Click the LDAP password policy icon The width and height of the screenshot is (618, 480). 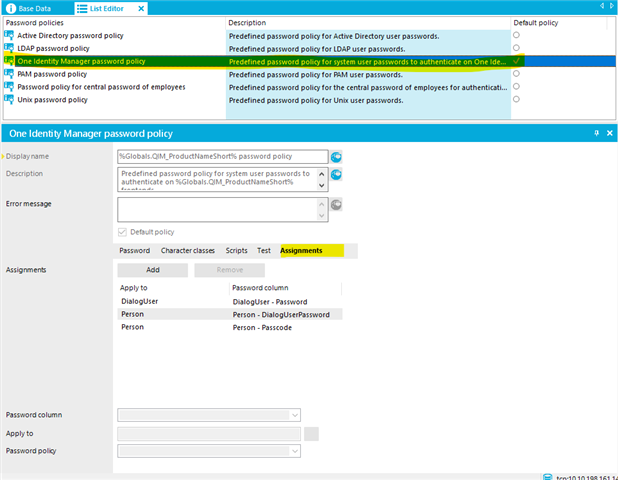[x=9, y=48]
